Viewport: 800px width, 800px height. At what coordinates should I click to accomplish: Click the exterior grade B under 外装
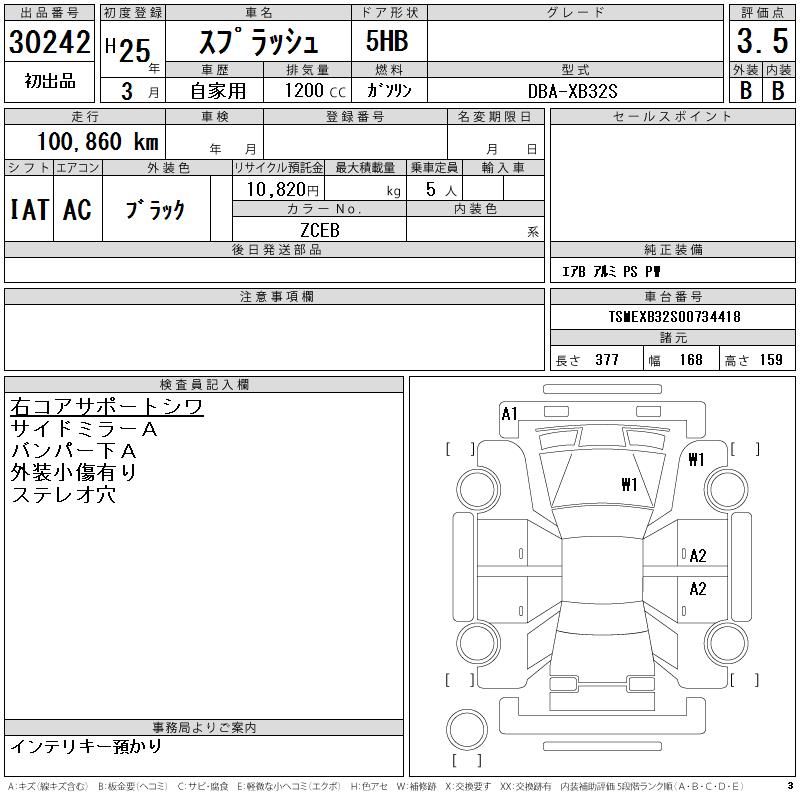click(x=745, y=90)
